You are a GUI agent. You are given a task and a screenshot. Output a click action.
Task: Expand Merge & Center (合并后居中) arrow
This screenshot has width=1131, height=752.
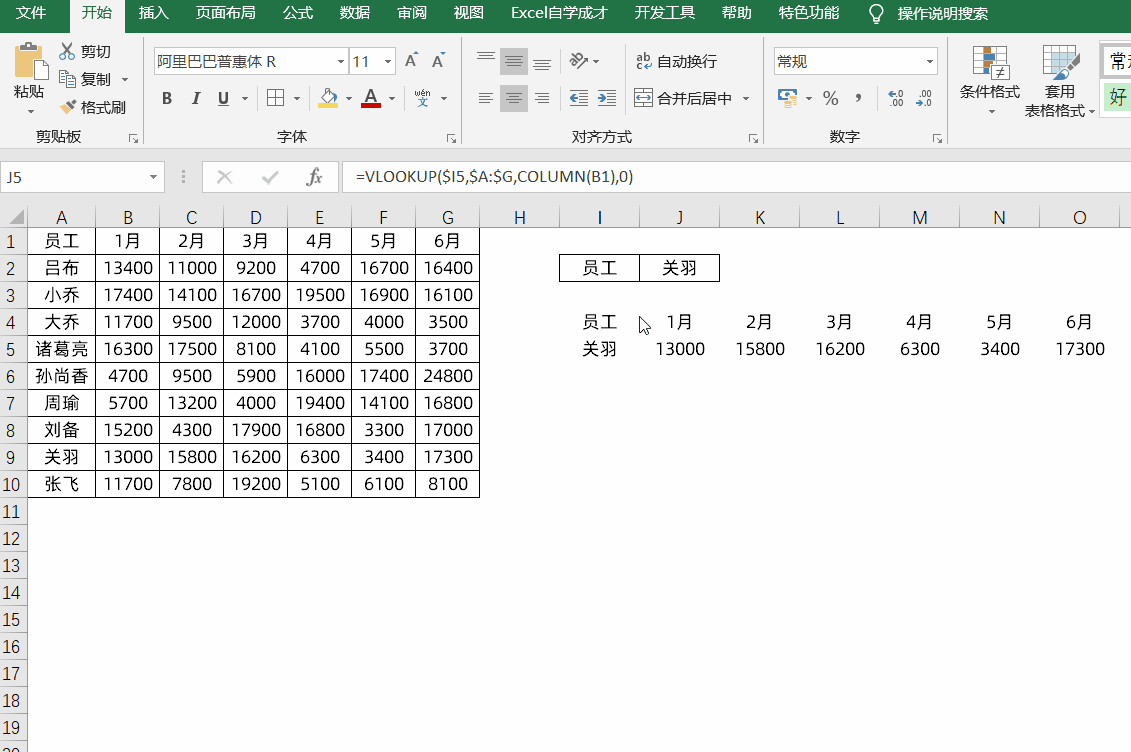click(746, 98)
